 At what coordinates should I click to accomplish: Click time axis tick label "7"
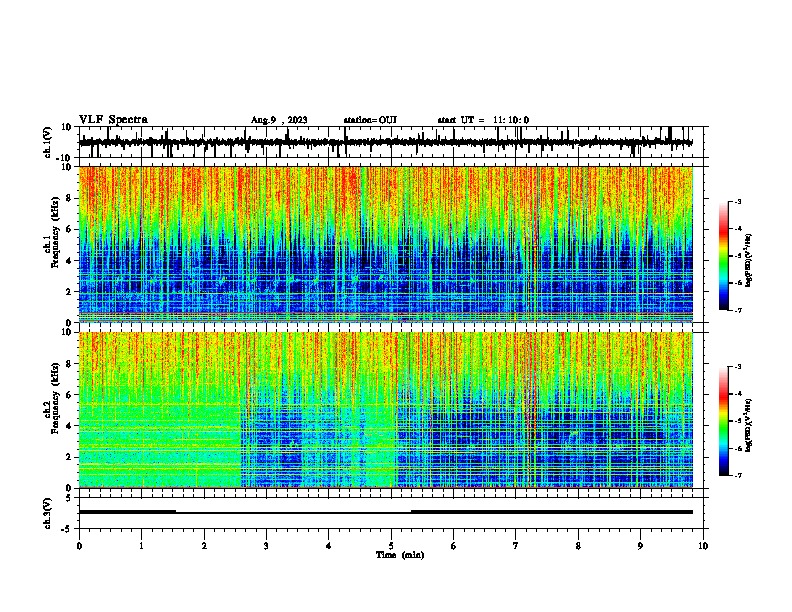coord(516,546)
